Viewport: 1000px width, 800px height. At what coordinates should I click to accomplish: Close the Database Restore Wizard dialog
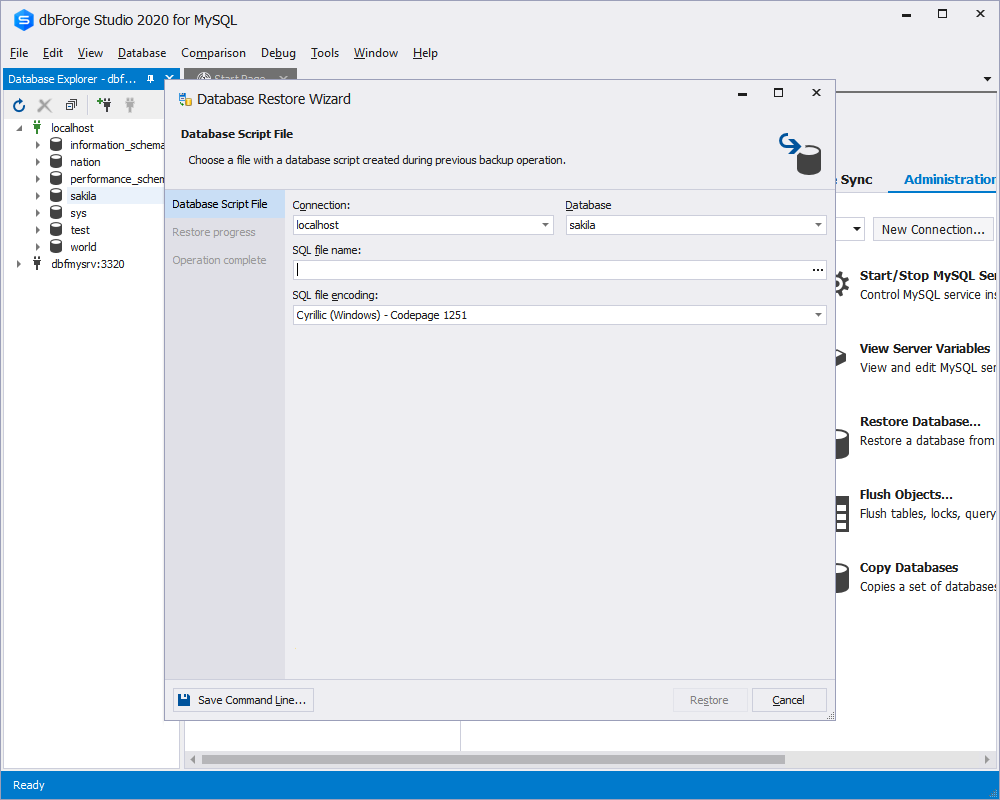[816, 93]
